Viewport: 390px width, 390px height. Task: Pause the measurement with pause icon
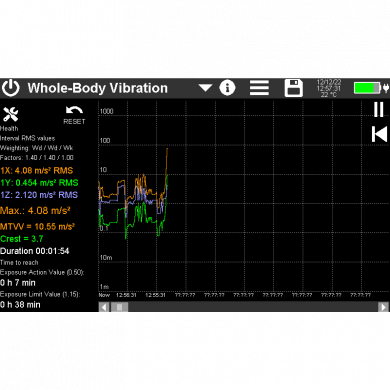(379, 109)
